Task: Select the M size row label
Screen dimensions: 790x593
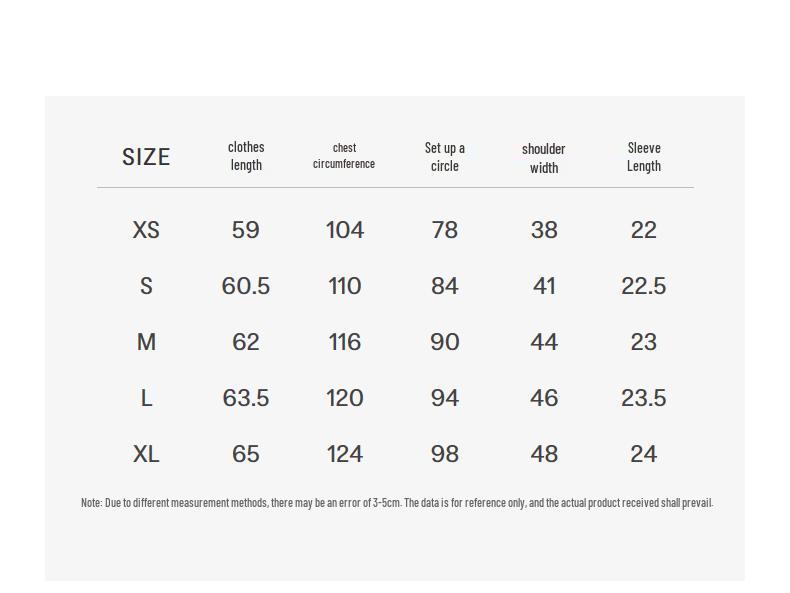Action: click(146, 342)
